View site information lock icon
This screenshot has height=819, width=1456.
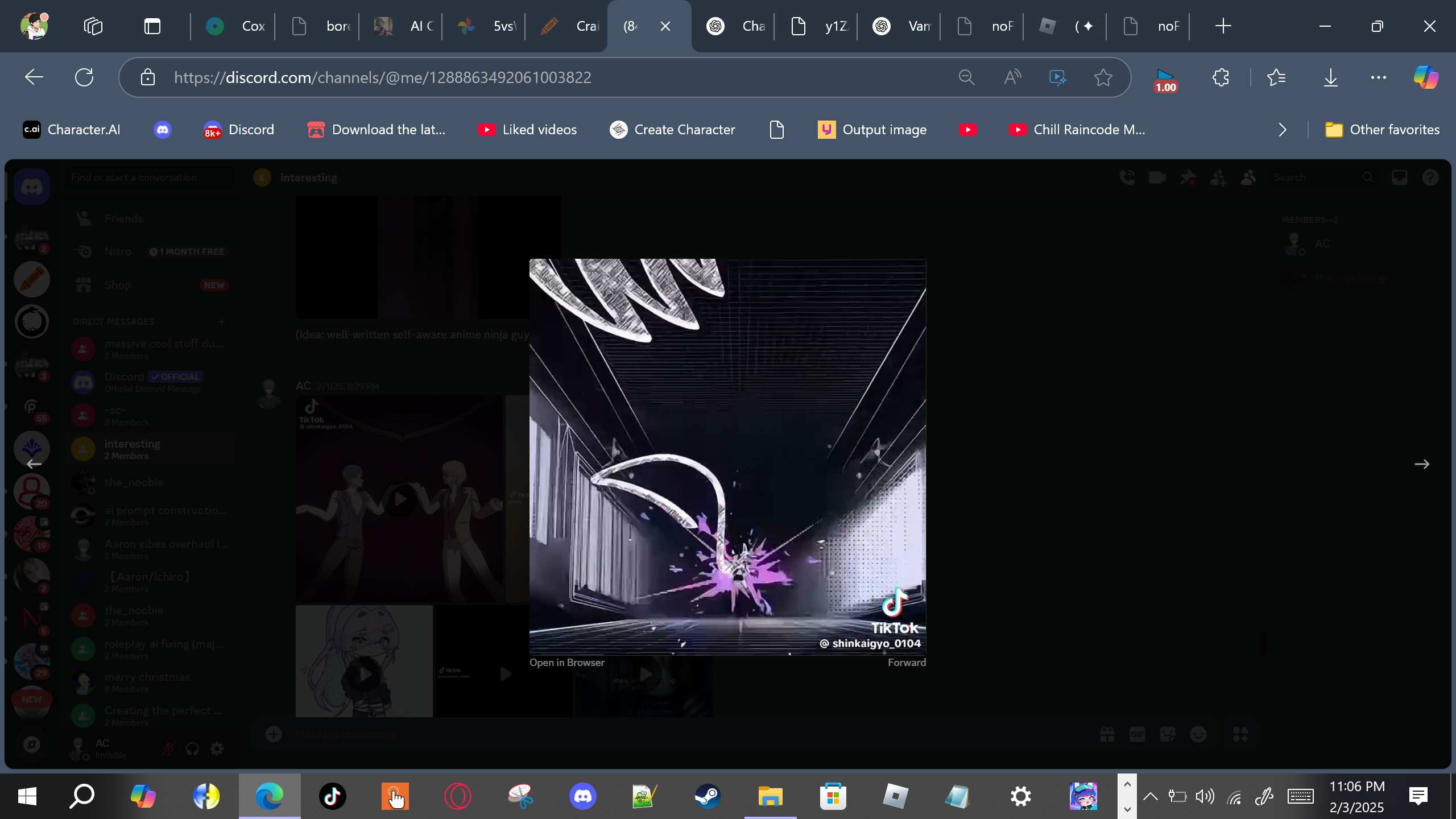148,77
